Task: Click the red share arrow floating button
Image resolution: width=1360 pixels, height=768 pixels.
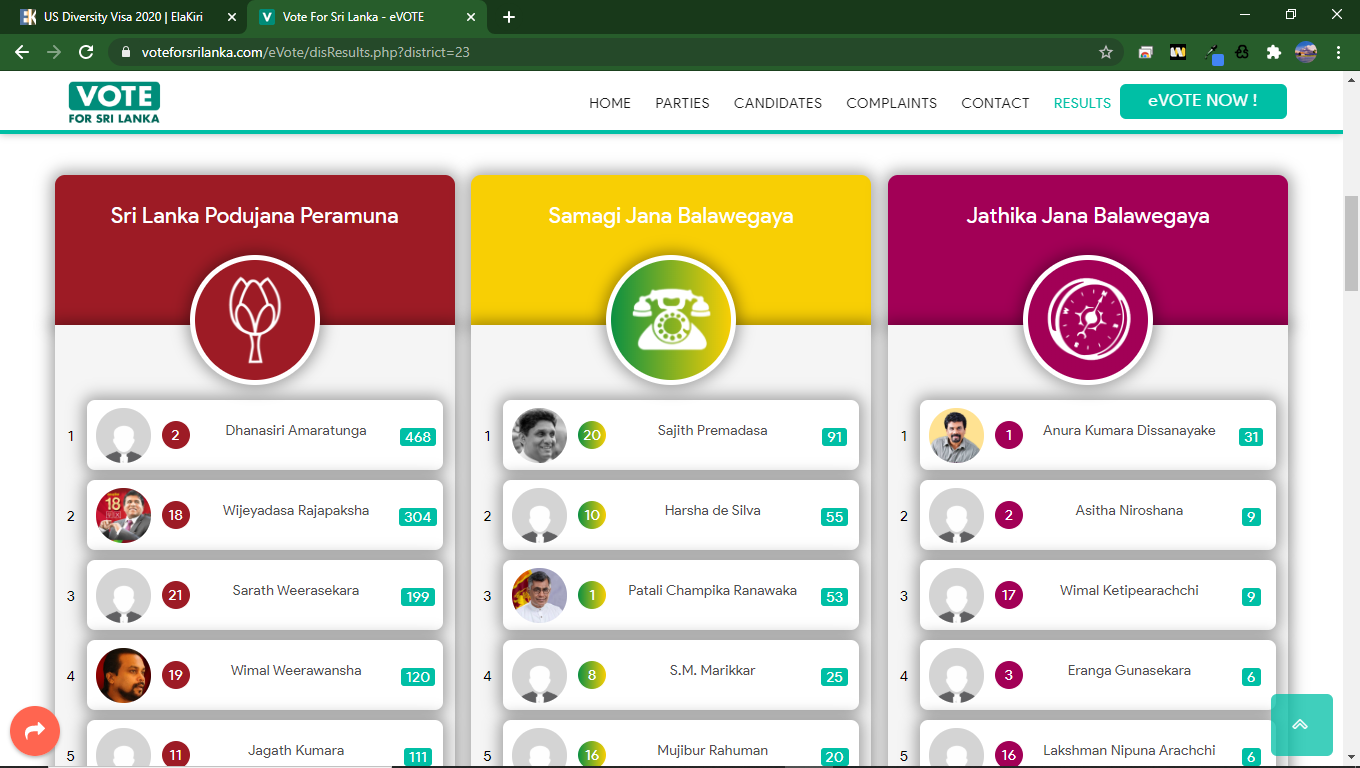Action: 35,731
